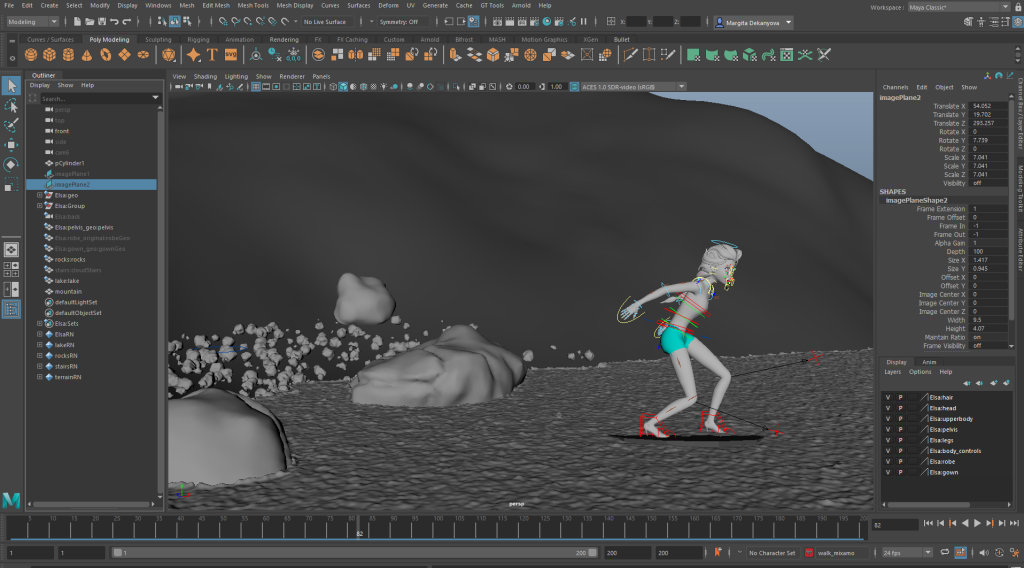This screenshot has height=568, width=1024.
Task: Expand the Elsa:geo node
Action: coord(40,195)
